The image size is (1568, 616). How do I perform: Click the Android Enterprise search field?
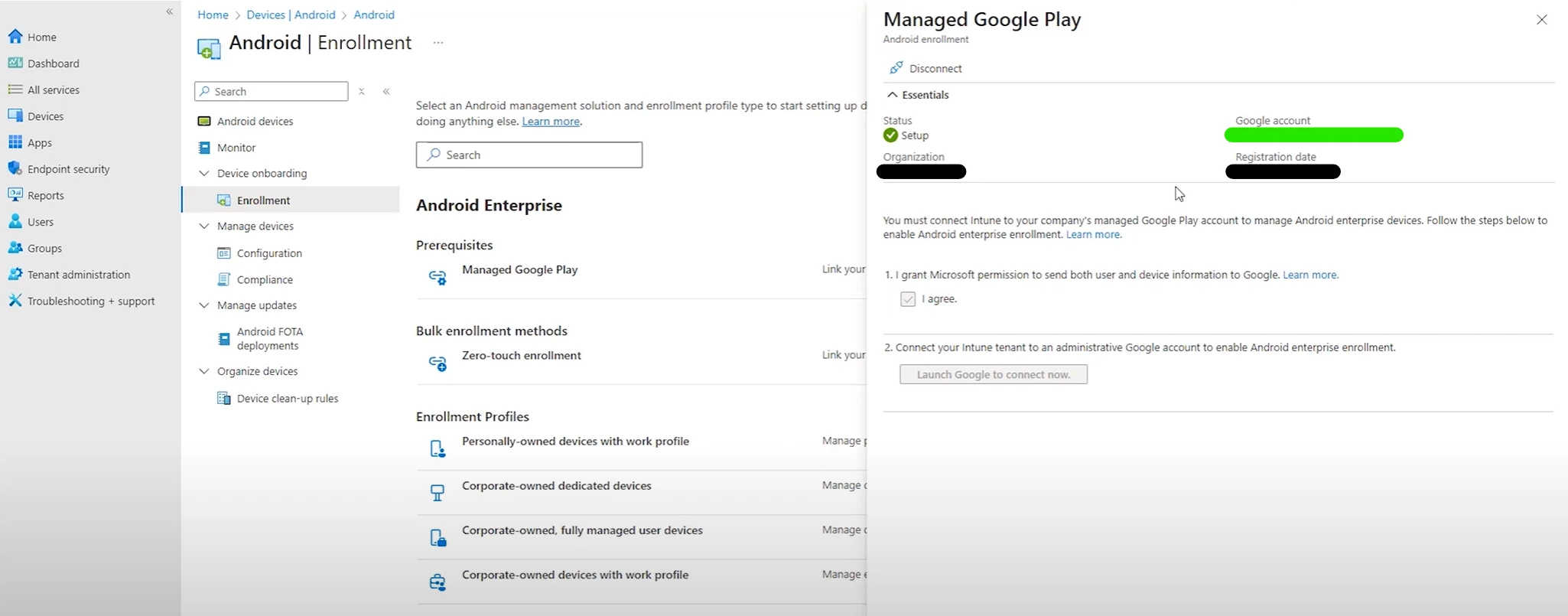pyautogui.click(x=529, y=155)
